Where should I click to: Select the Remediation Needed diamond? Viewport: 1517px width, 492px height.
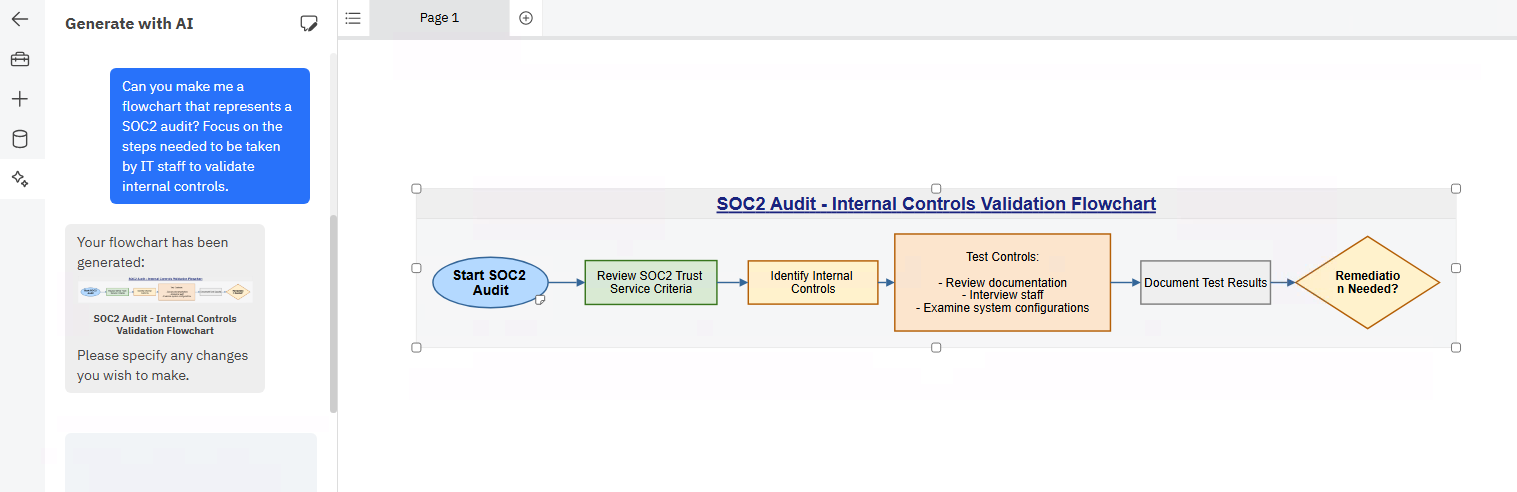1367,283
